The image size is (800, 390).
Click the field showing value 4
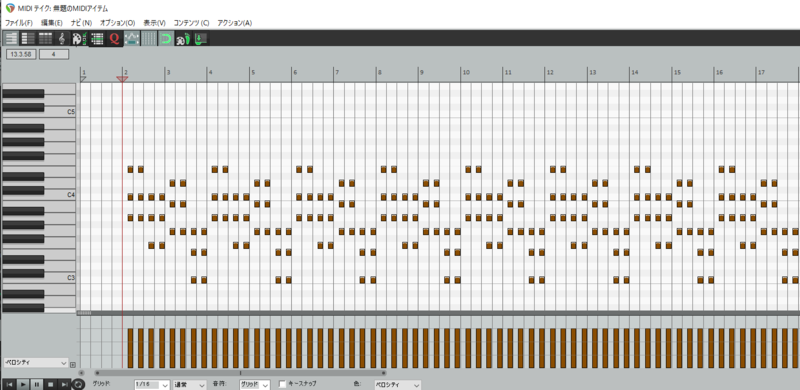54,54
